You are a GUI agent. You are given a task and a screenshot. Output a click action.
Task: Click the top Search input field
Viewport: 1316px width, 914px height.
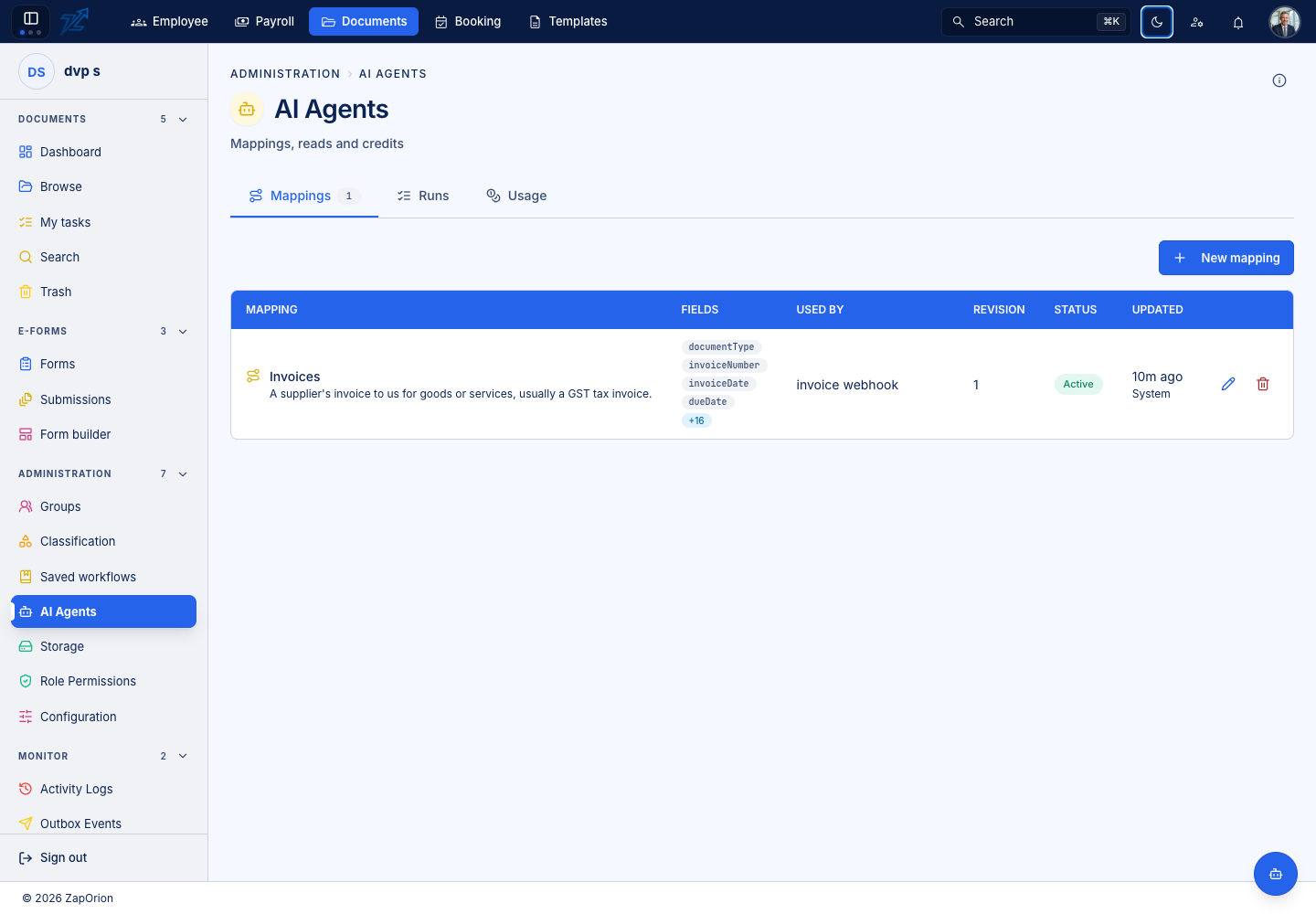tap(1036, 22)
